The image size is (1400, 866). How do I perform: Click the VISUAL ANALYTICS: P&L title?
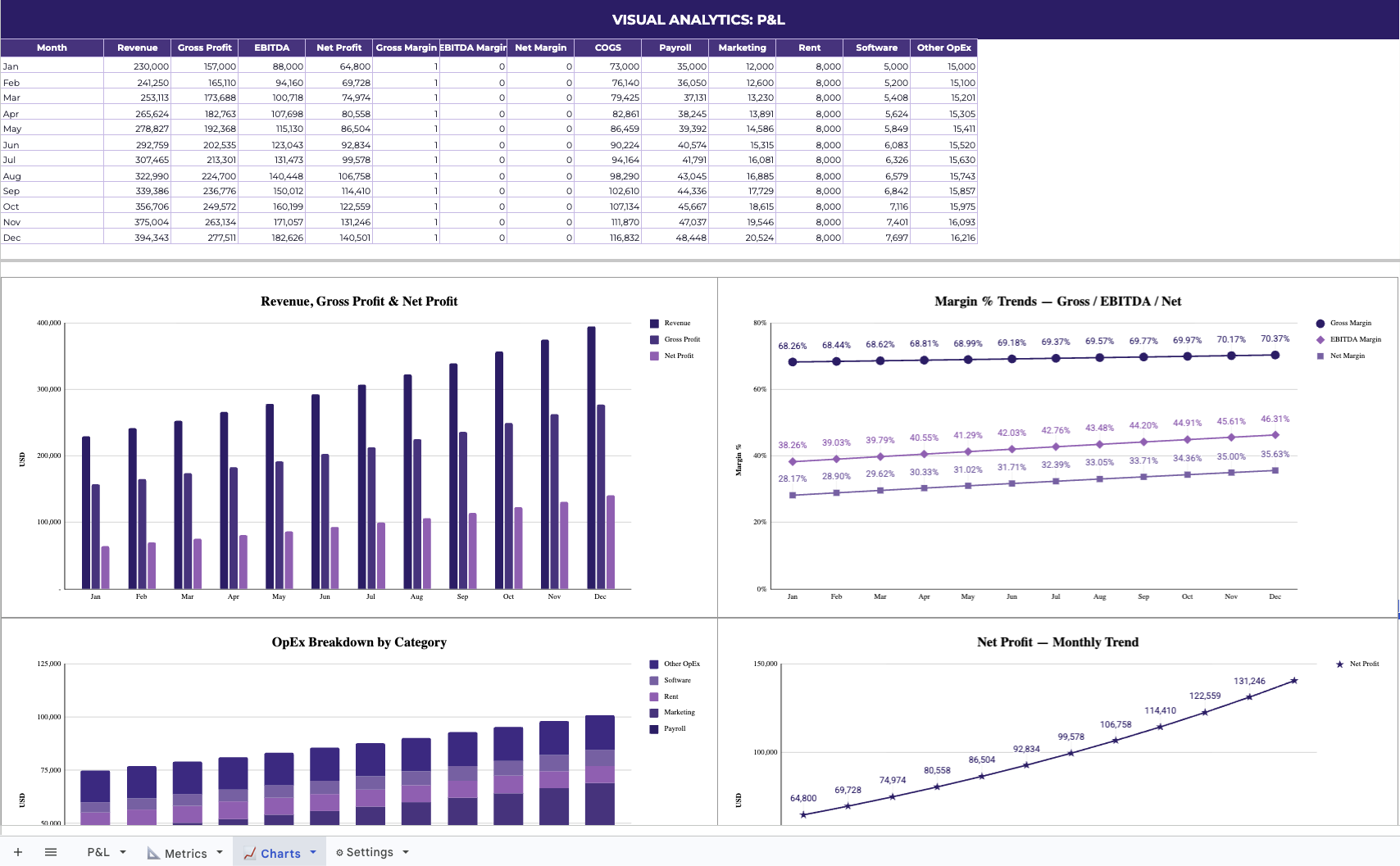698,20
